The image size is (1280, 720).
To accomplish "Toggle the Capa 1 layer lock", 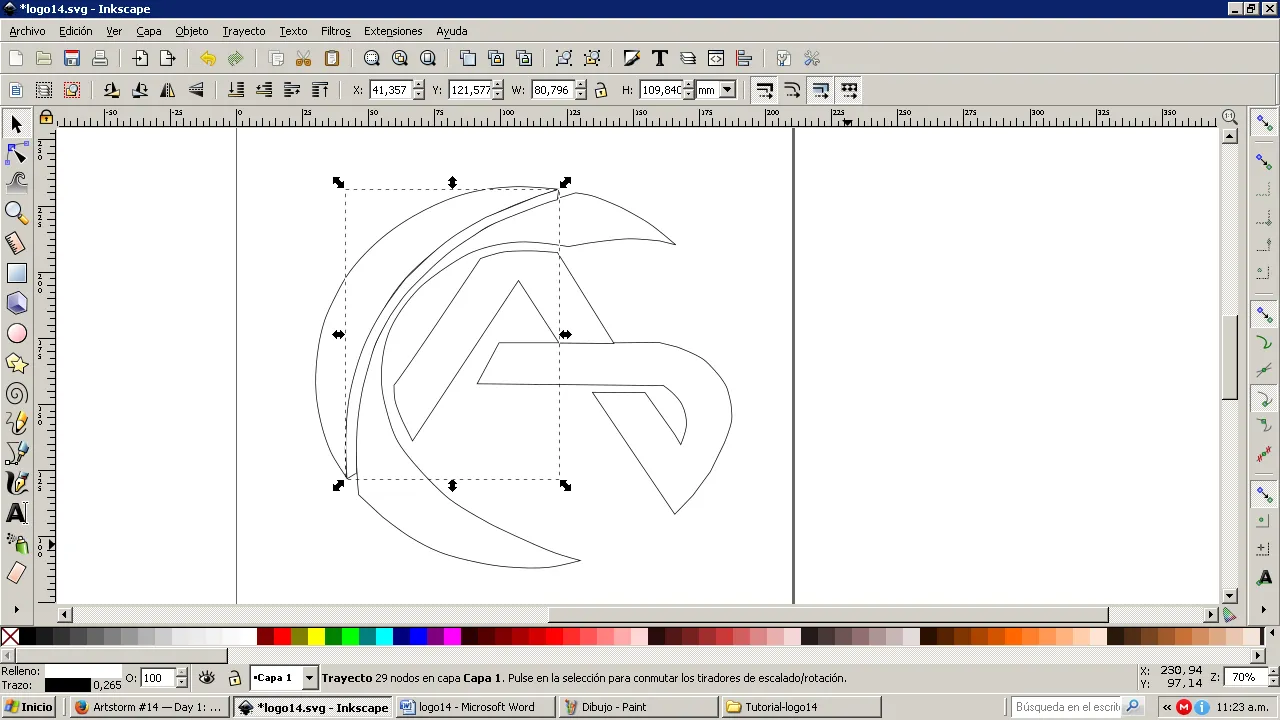I will (x=235, y=678).
